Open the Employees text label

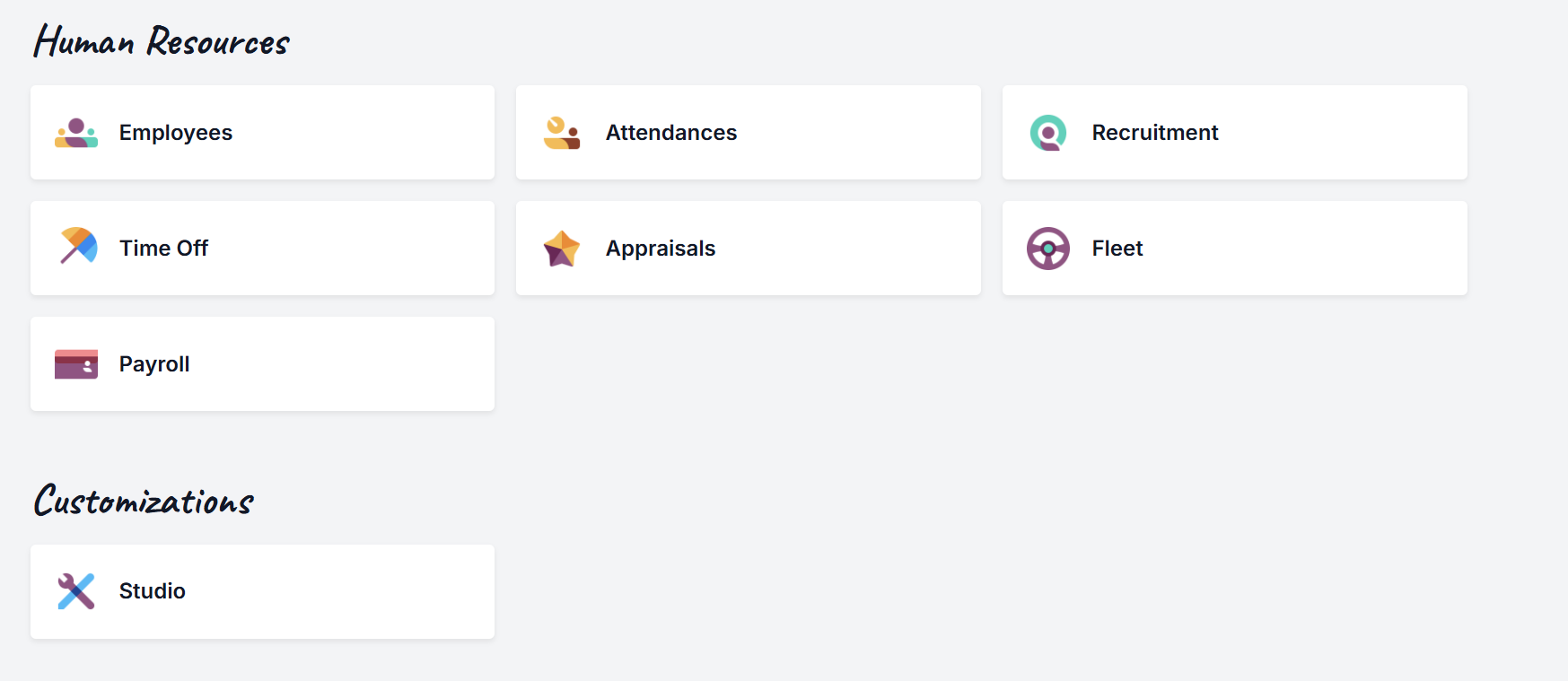[x=176, y=133]
